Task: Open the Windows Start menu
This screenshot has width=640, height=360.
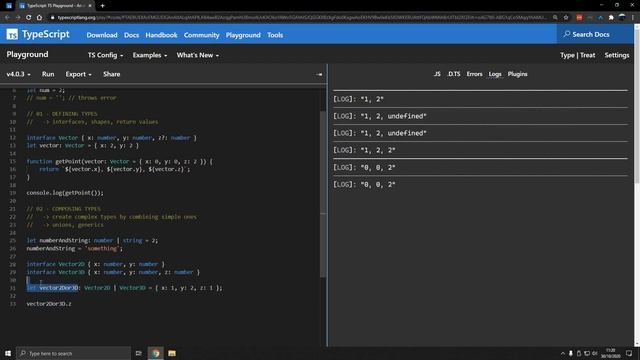Action: [8, 353]
